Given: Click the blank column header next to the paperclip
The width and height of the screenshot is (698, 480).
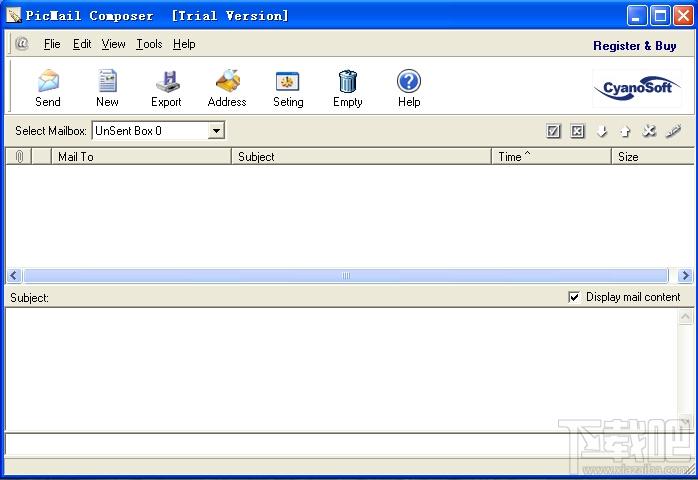Looking at the screenshot, I should [x=42, y=157].
